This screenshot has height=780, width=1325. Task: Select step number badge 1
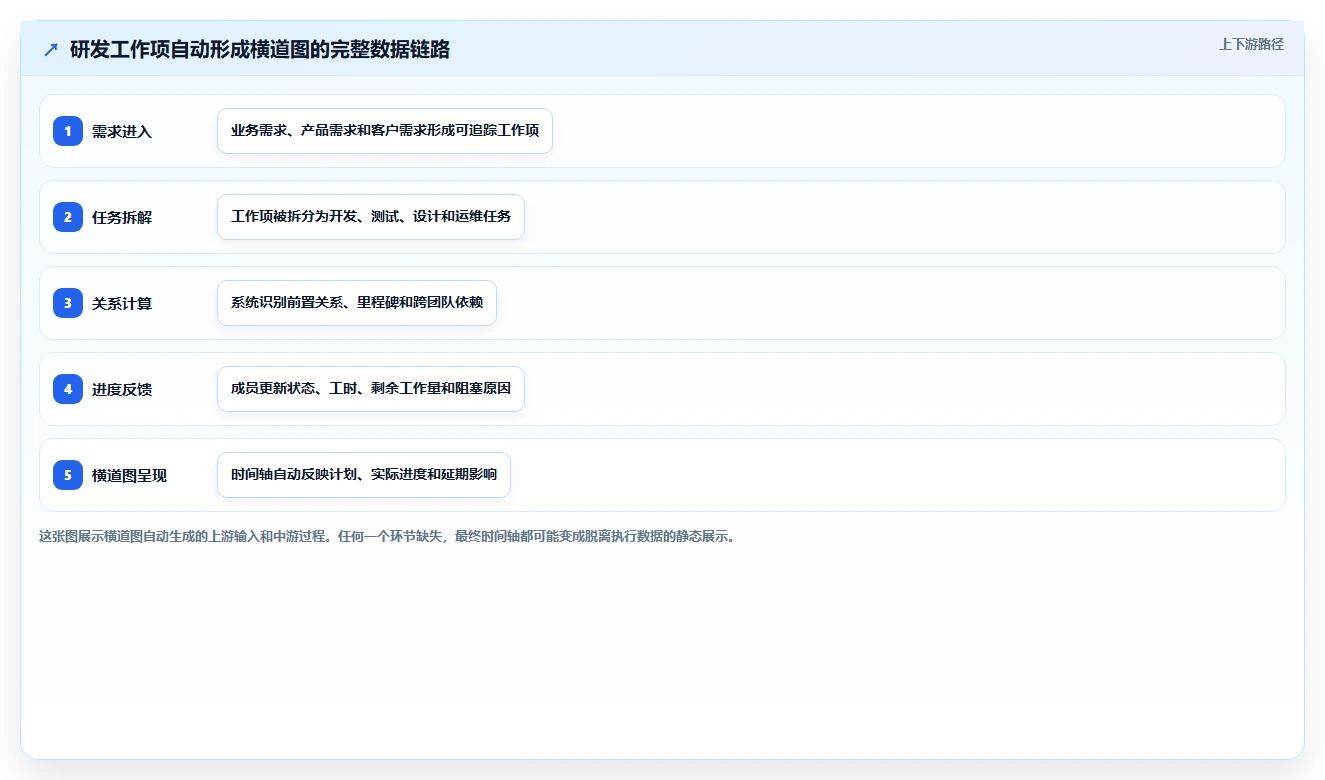[68, 131]
